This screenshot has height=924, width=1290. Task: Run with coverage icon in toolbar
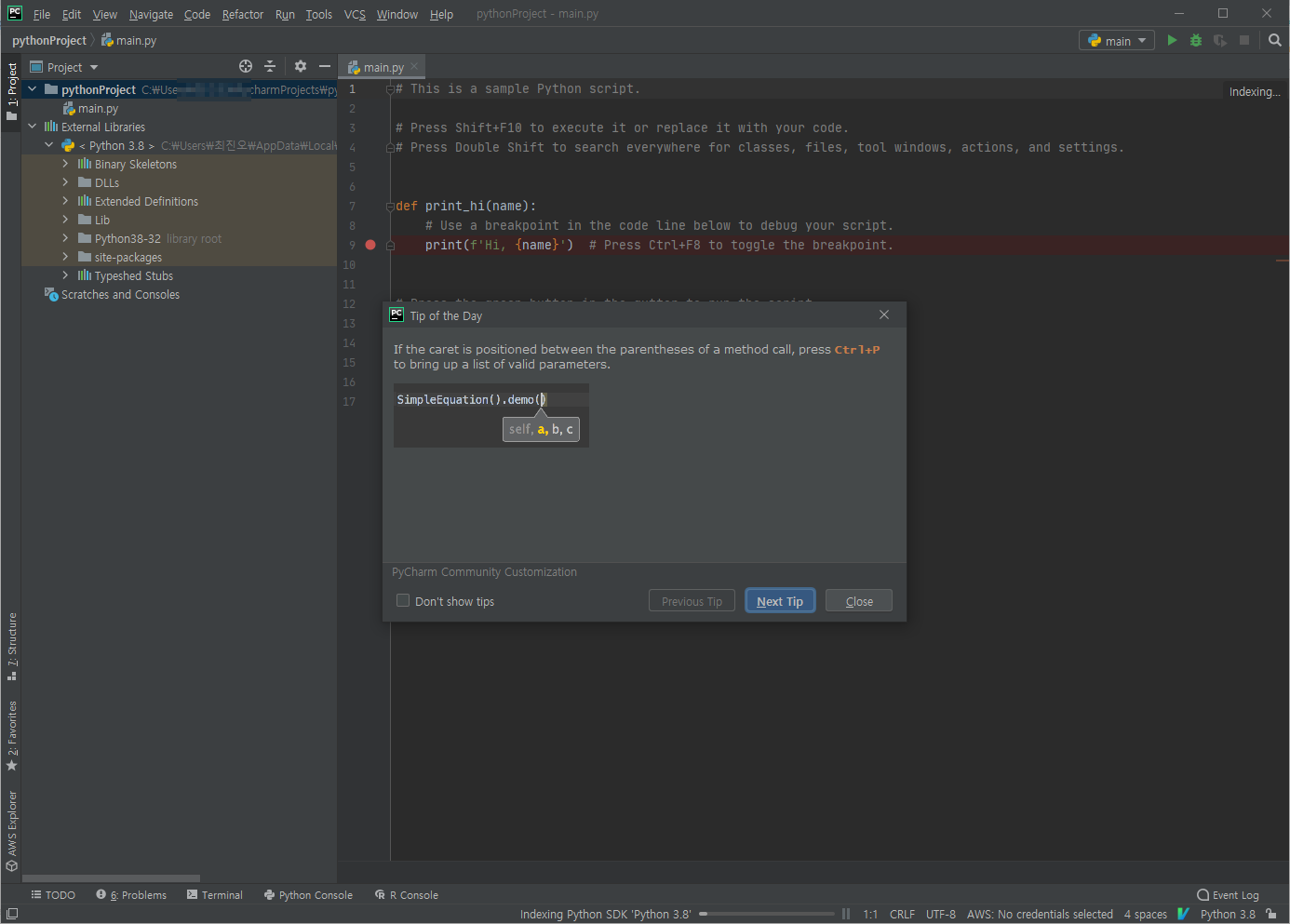pos(1220,40)
